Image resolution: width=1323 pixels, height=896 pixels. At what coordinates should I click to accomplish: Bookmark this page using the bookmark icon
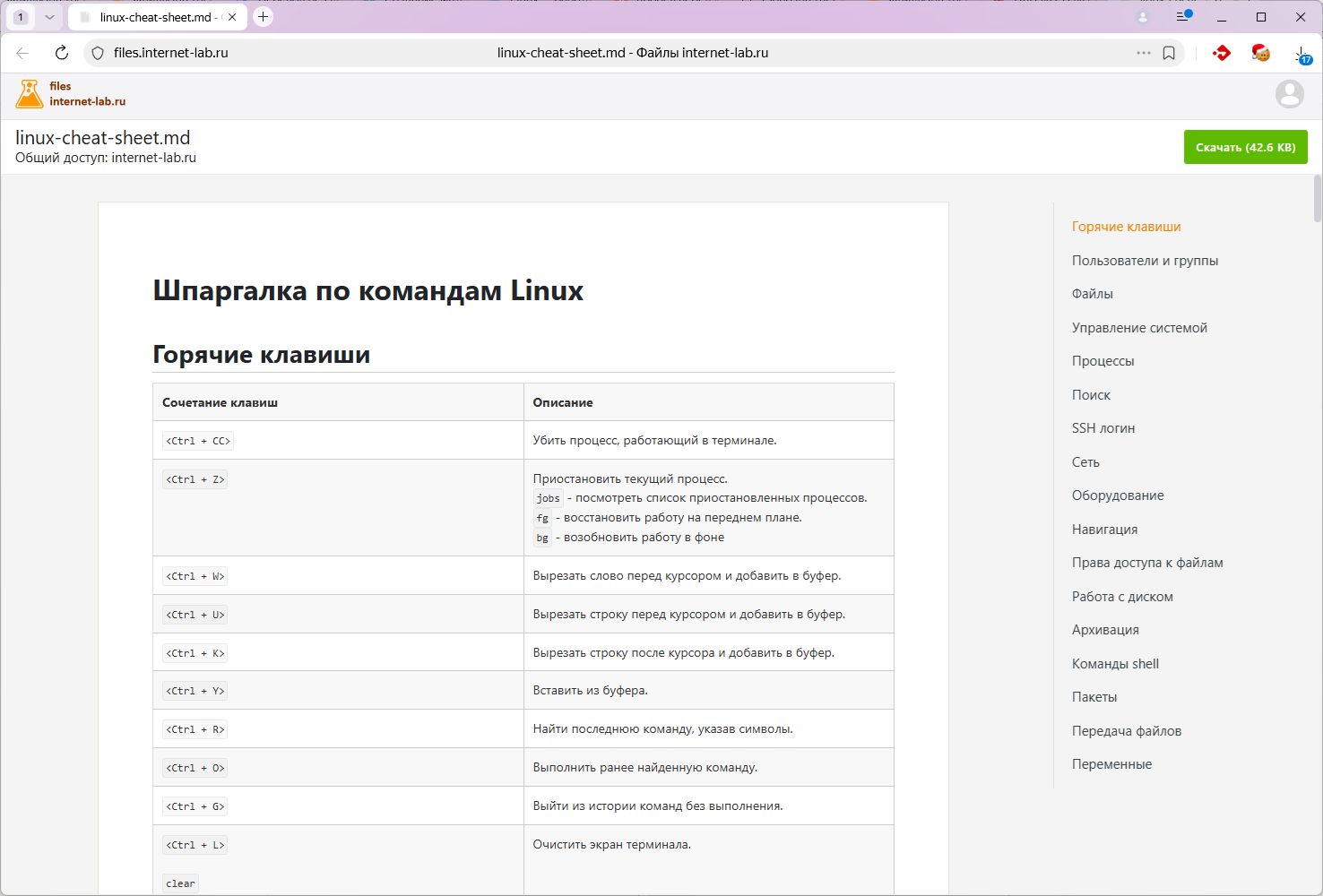click(x=1169, y=53)
